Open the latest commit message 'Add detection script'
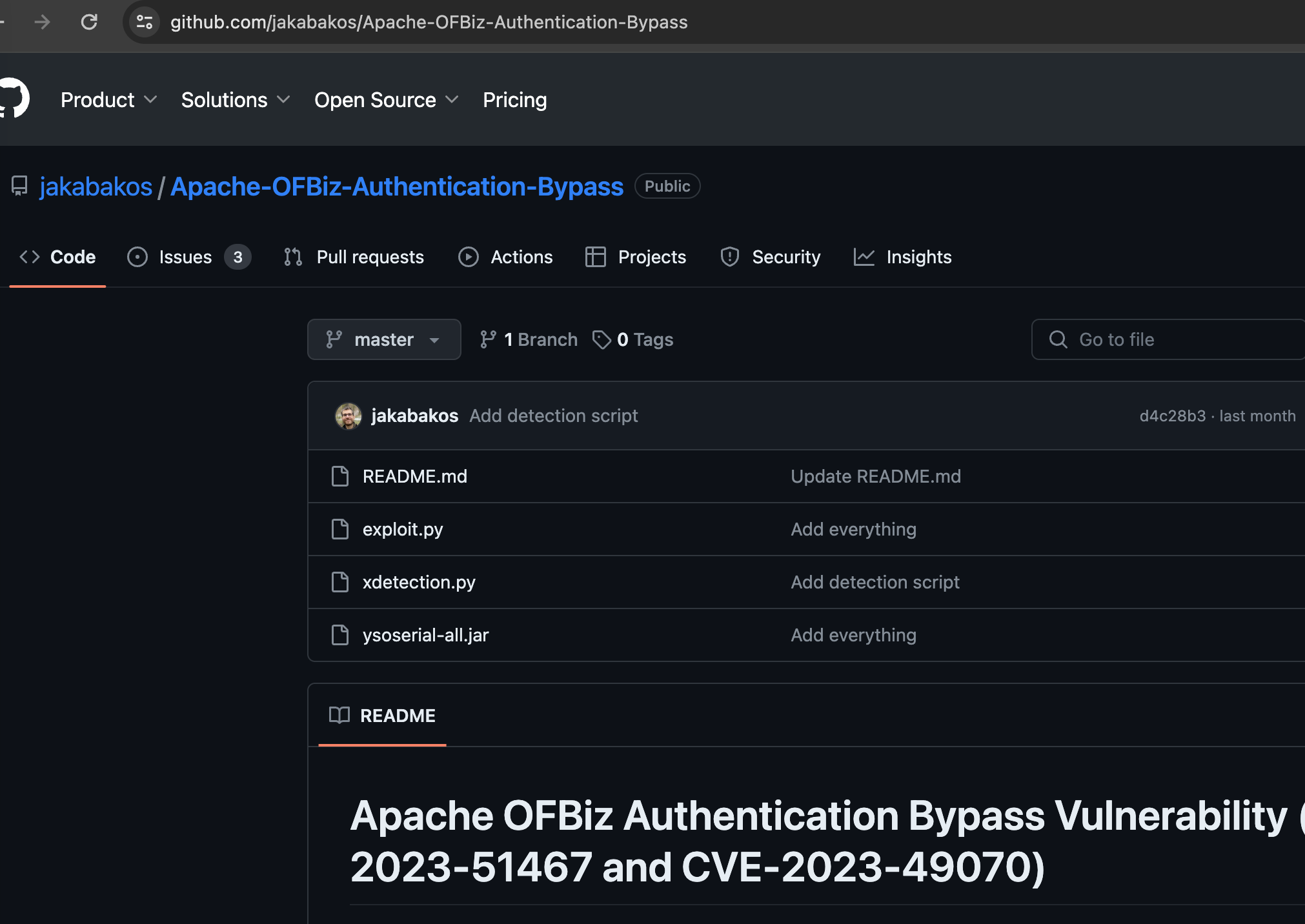This screenshot has height=924, width=1305. pyautogui.click(x=554, y=416)
